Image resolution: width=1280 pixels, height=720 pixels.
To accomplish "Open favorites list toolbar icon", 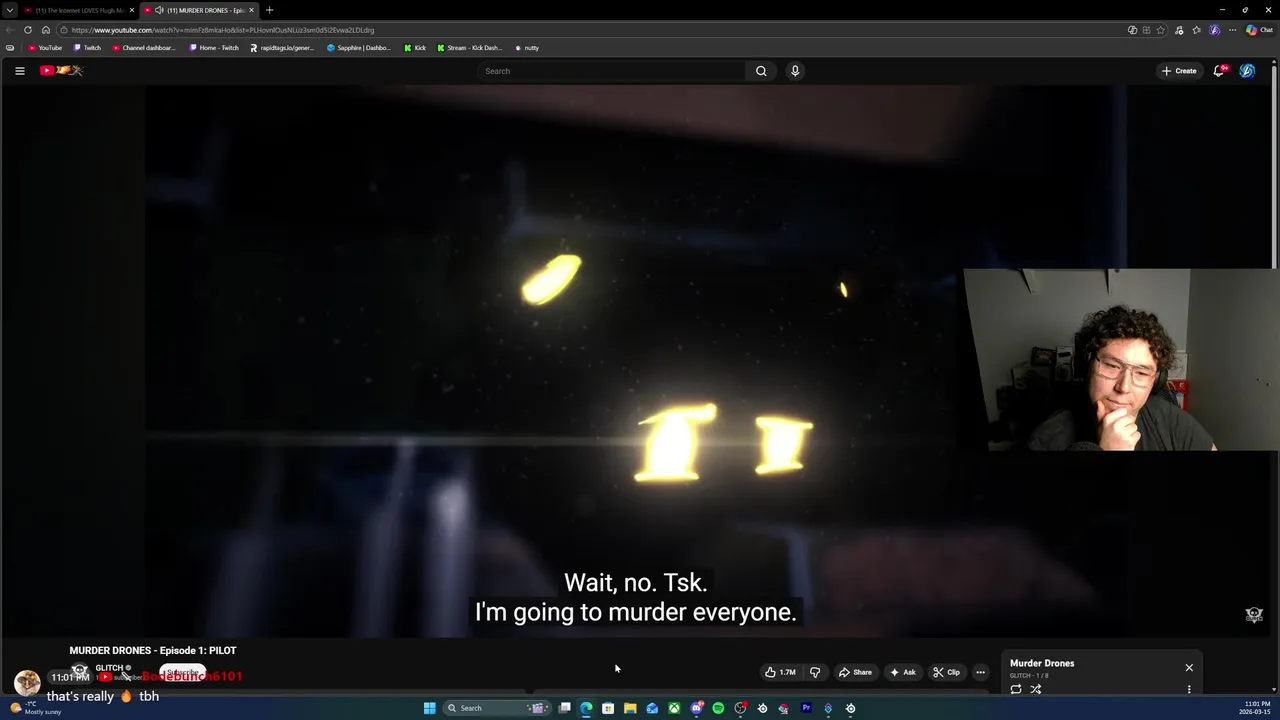I will (x=1197, y=30).
